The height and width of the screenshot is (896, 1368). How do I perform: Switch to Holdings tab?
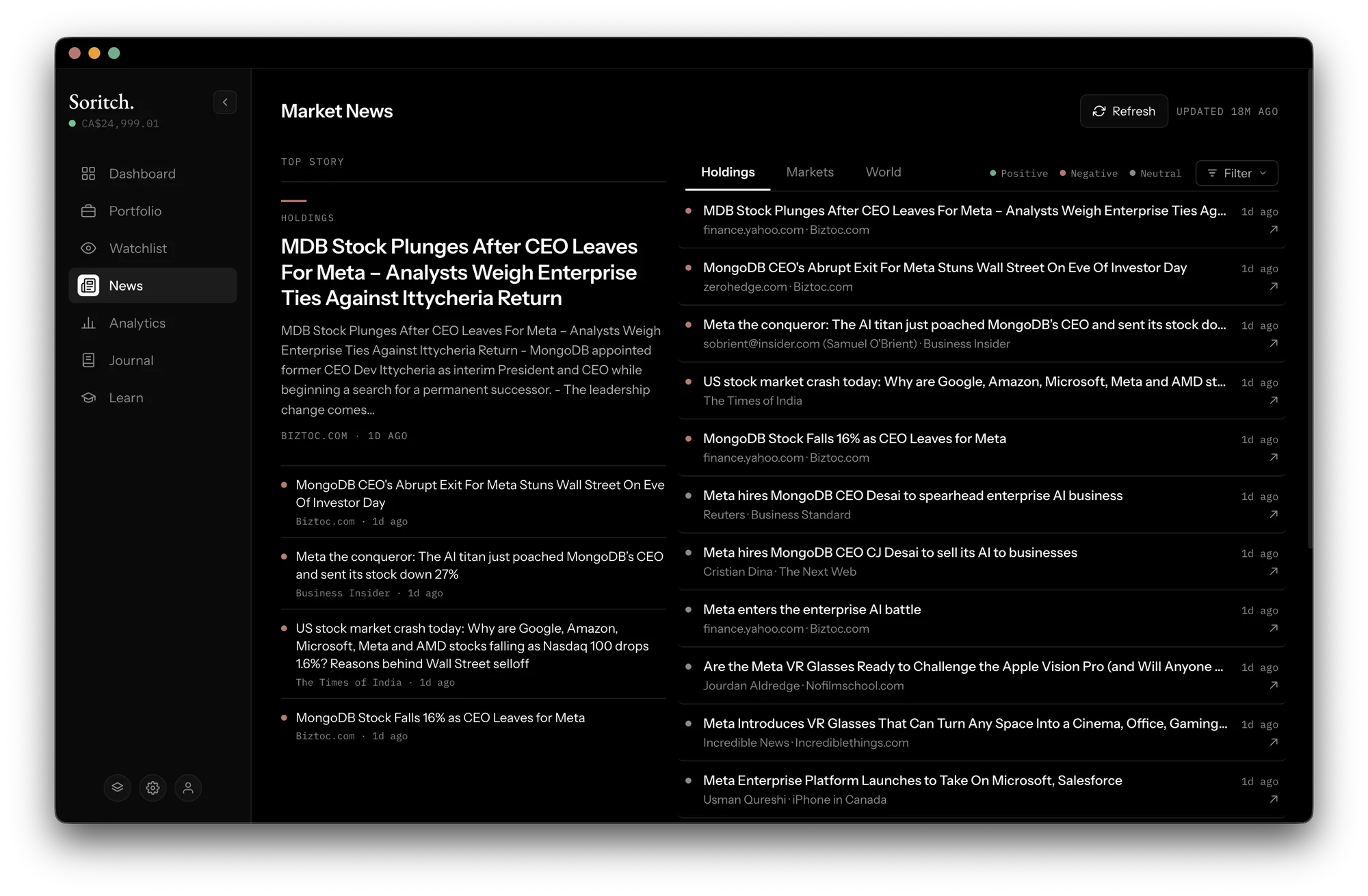pyautogui.click(x=728, y=172)
